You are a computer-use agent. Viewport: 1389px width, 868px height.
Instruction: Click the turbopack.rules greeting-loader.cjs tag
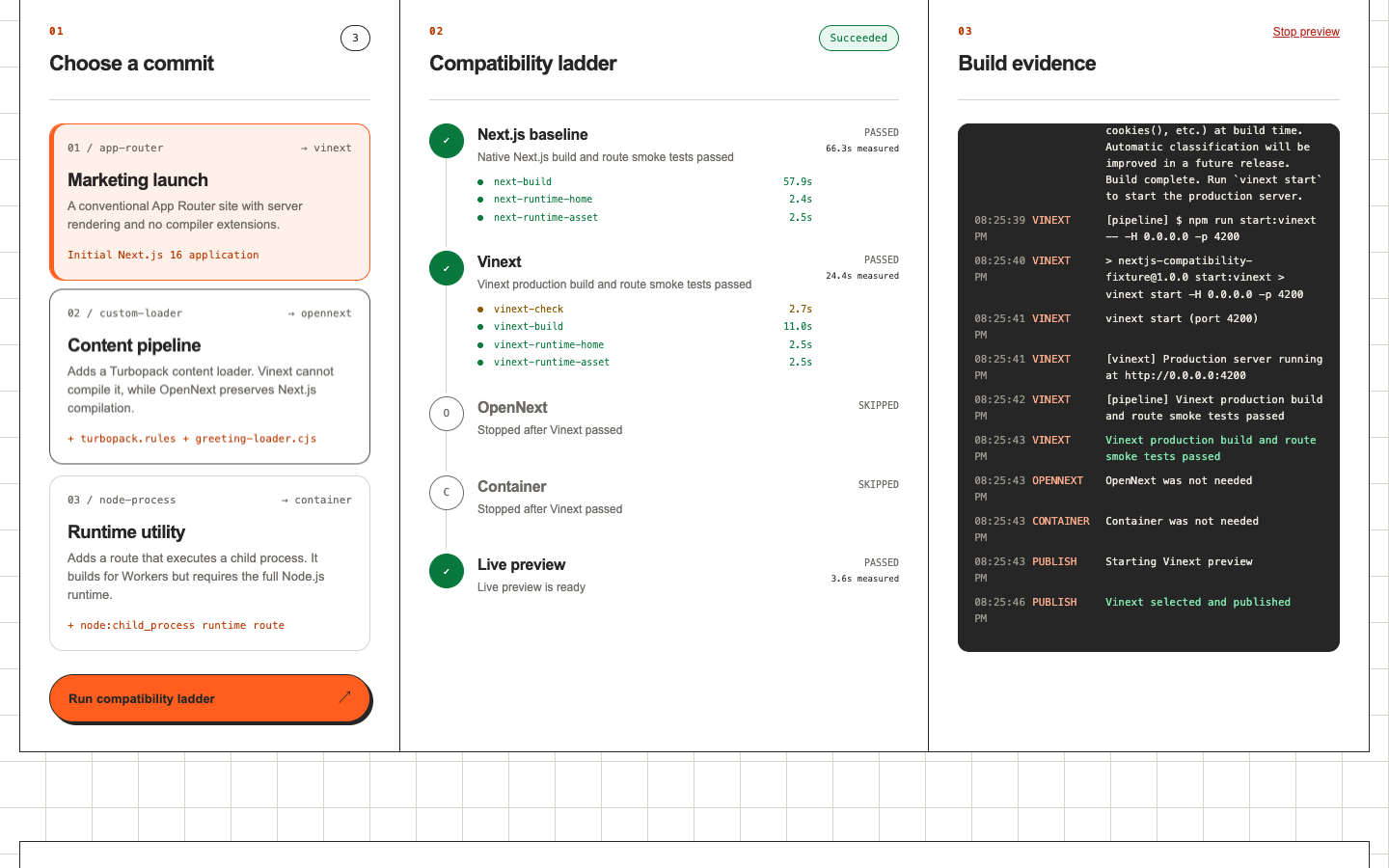tap(192, 439)
